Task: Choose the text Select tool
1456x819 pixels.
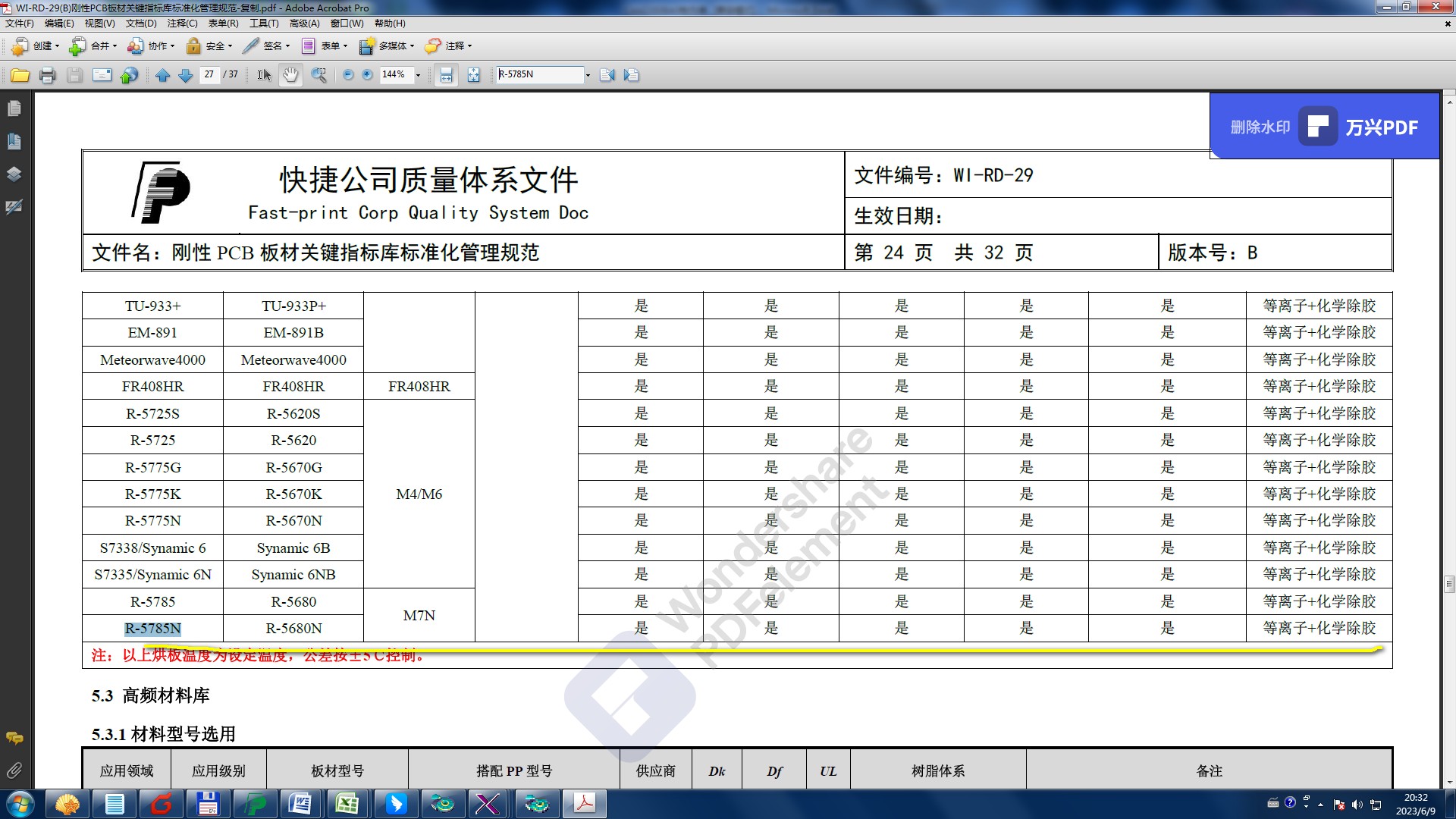Action: coord(263,75)
